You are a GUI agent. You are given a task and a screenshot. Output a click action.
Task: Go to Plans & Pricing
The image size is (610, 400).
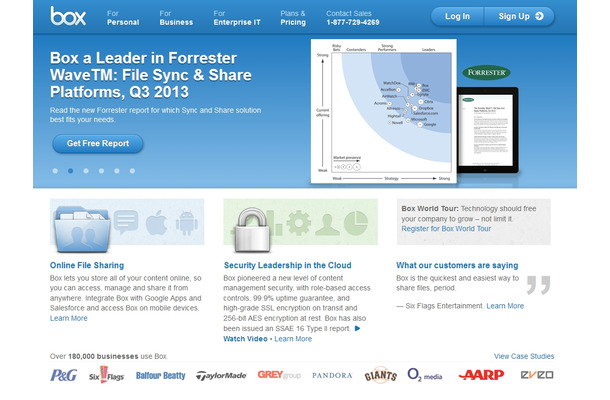293,18
